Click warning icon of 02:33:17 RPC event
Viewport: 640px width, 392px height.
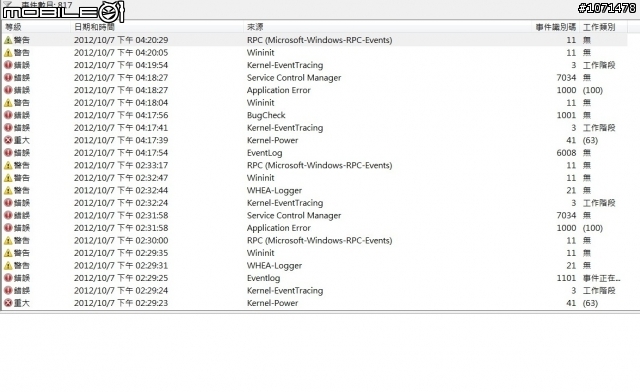click(8, 165)
